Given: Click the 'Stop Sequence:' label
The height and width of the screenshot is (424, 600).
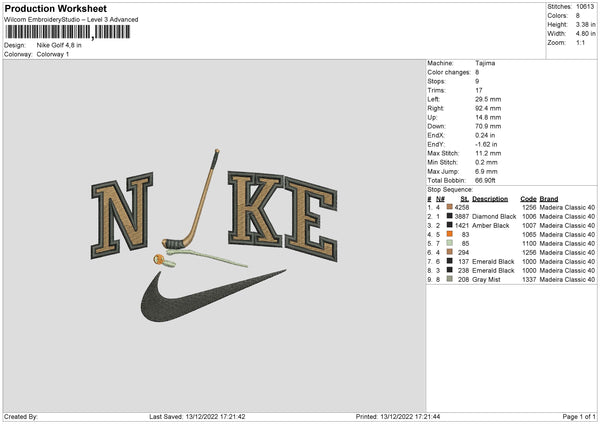Looking at the screenshot, I should [x=450, y=190].
